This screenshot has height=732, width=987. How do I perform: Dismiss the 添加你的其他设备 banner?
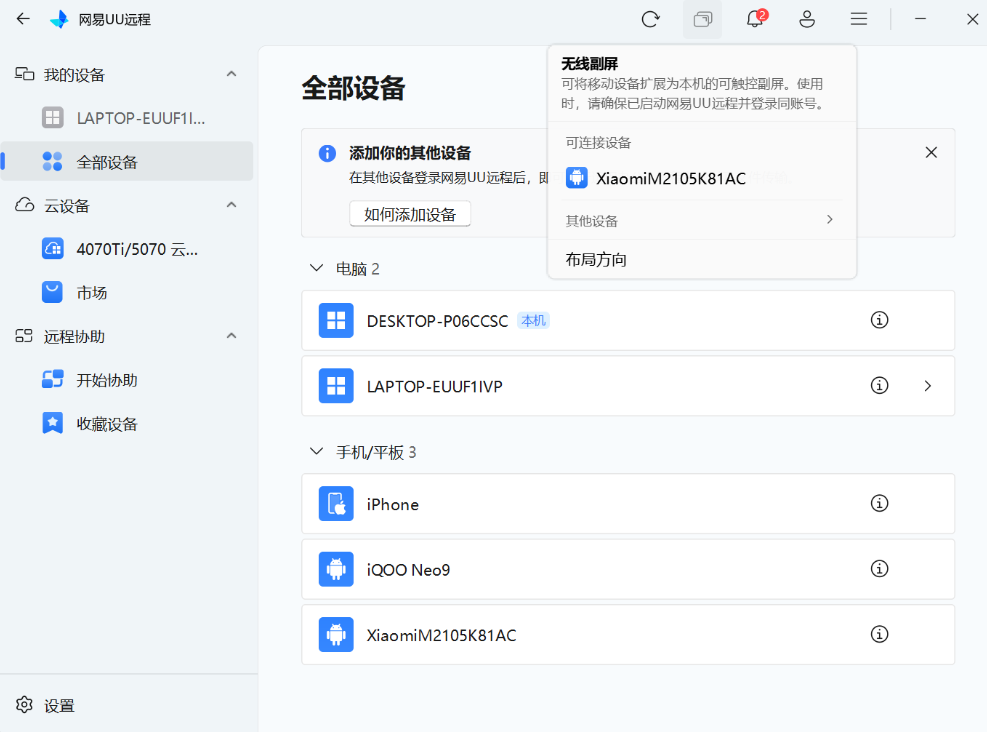931,152
